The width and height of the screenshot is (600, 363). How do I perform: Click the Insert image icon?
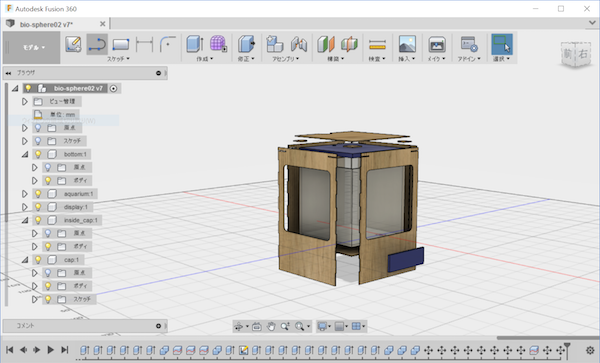[407, 44]
